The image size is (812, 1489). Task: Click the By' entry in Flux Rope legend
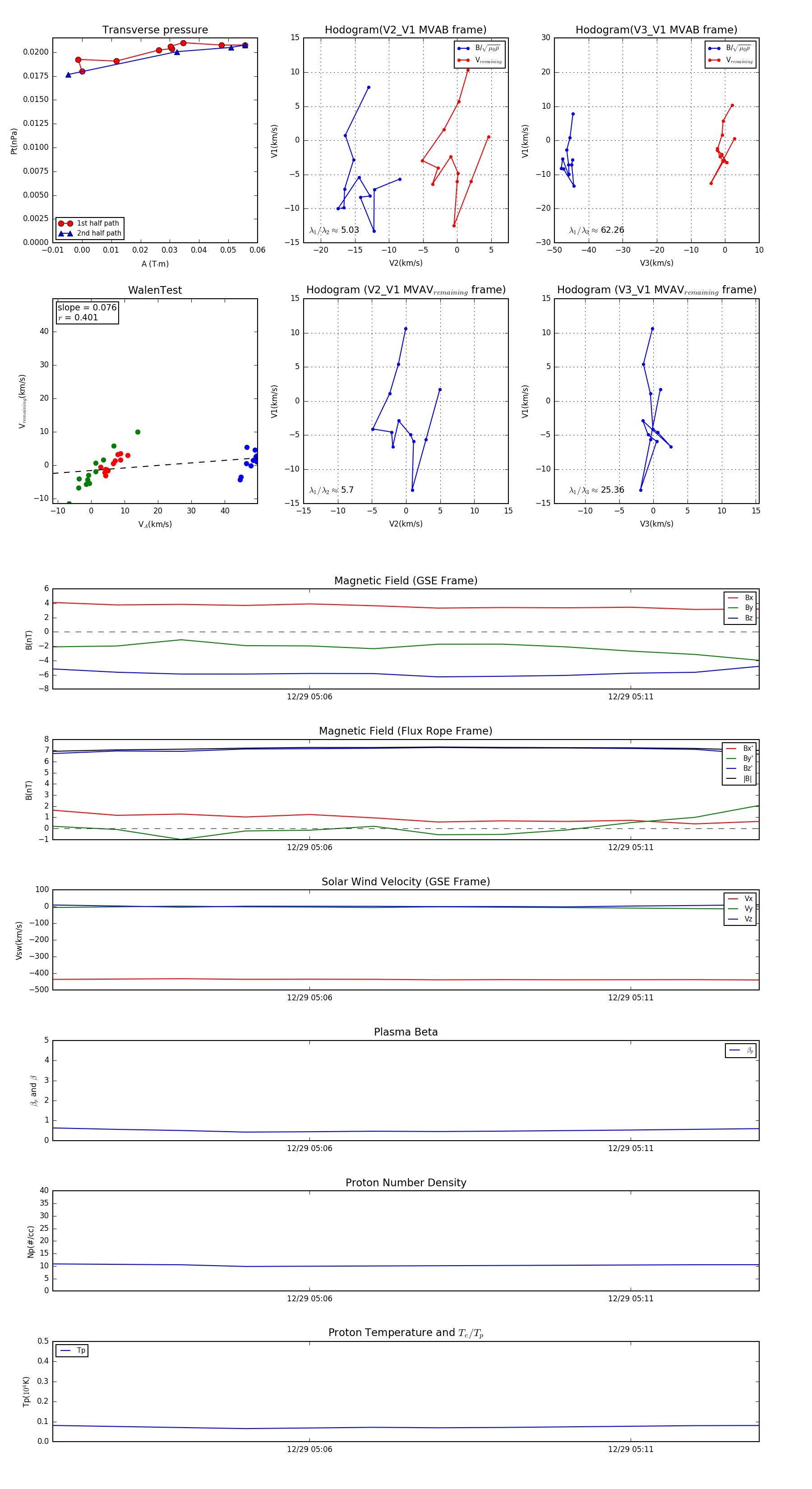point(740,758)
